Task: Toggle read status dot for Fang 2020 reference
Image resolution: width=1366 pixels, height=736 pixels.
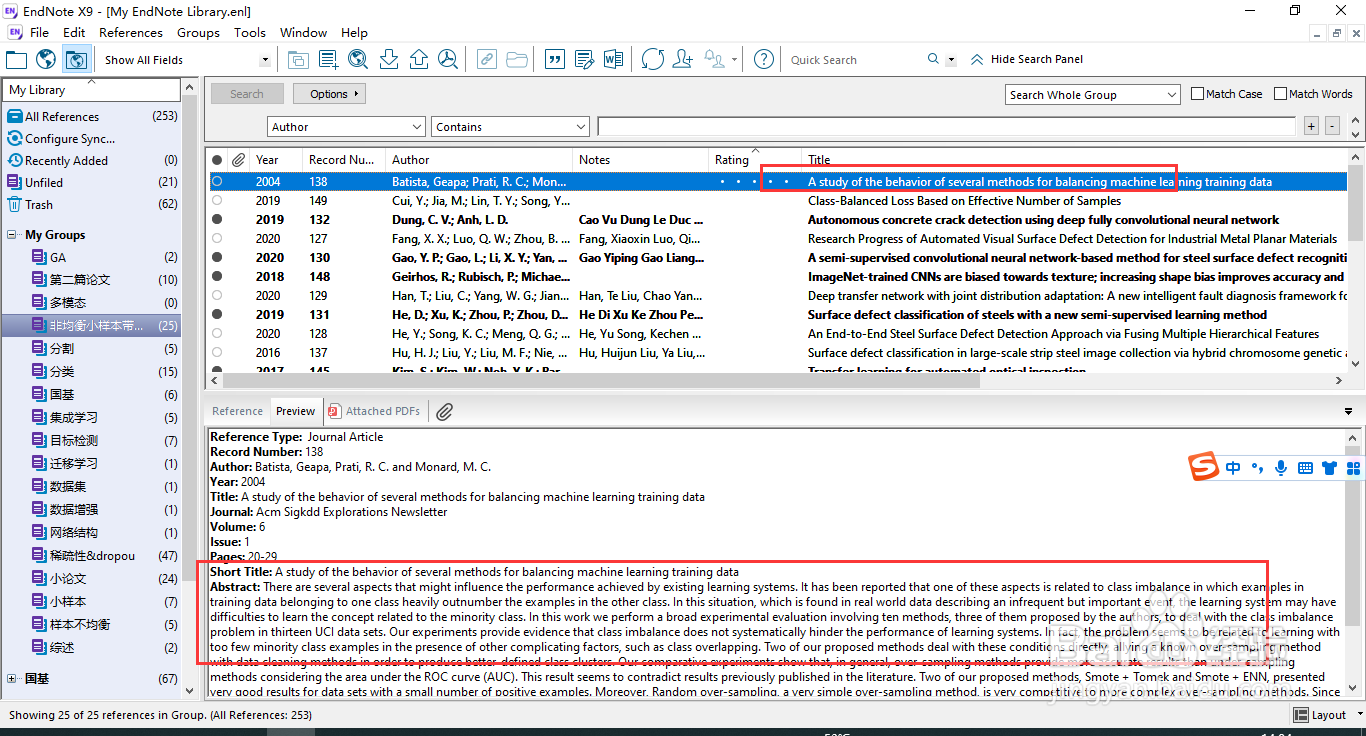Action: coord(217,239)
